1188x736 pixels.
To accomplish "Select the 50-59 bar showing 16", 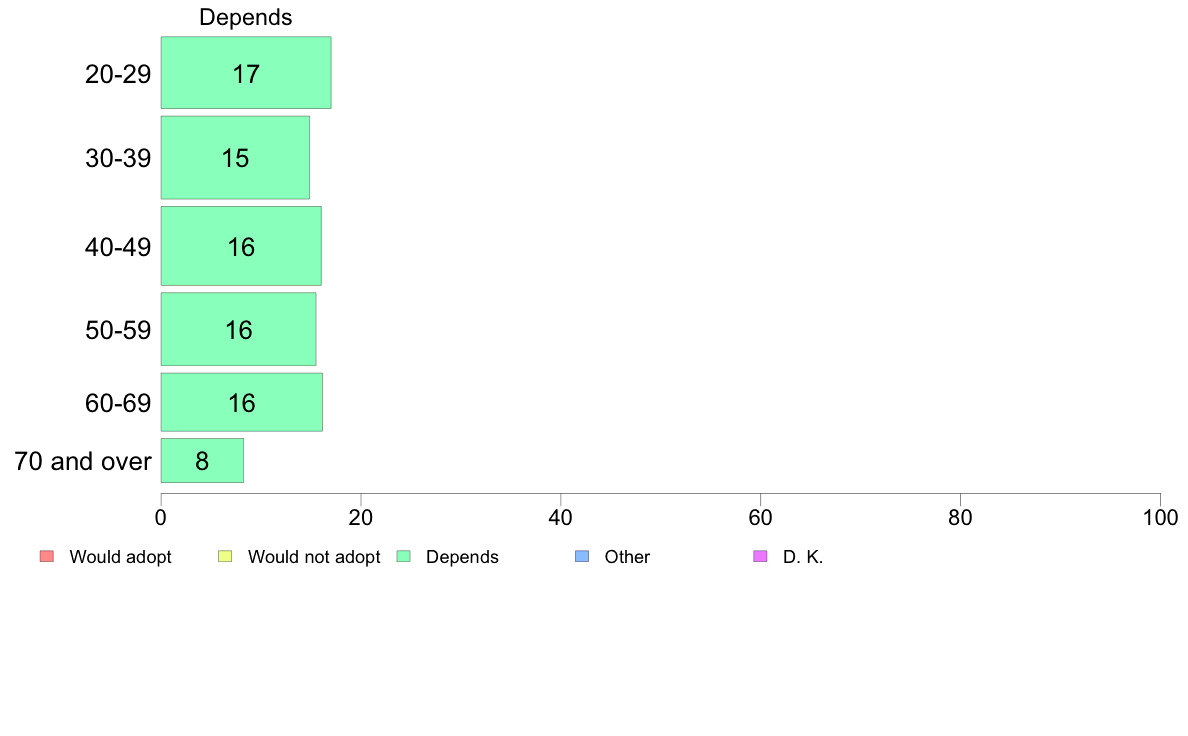I will pyautogui.click(x=238, y=329).
